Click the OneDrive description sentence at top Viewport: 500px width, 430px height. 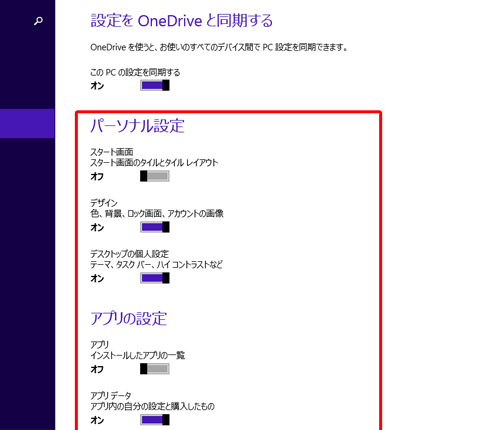tap(219, 47)
